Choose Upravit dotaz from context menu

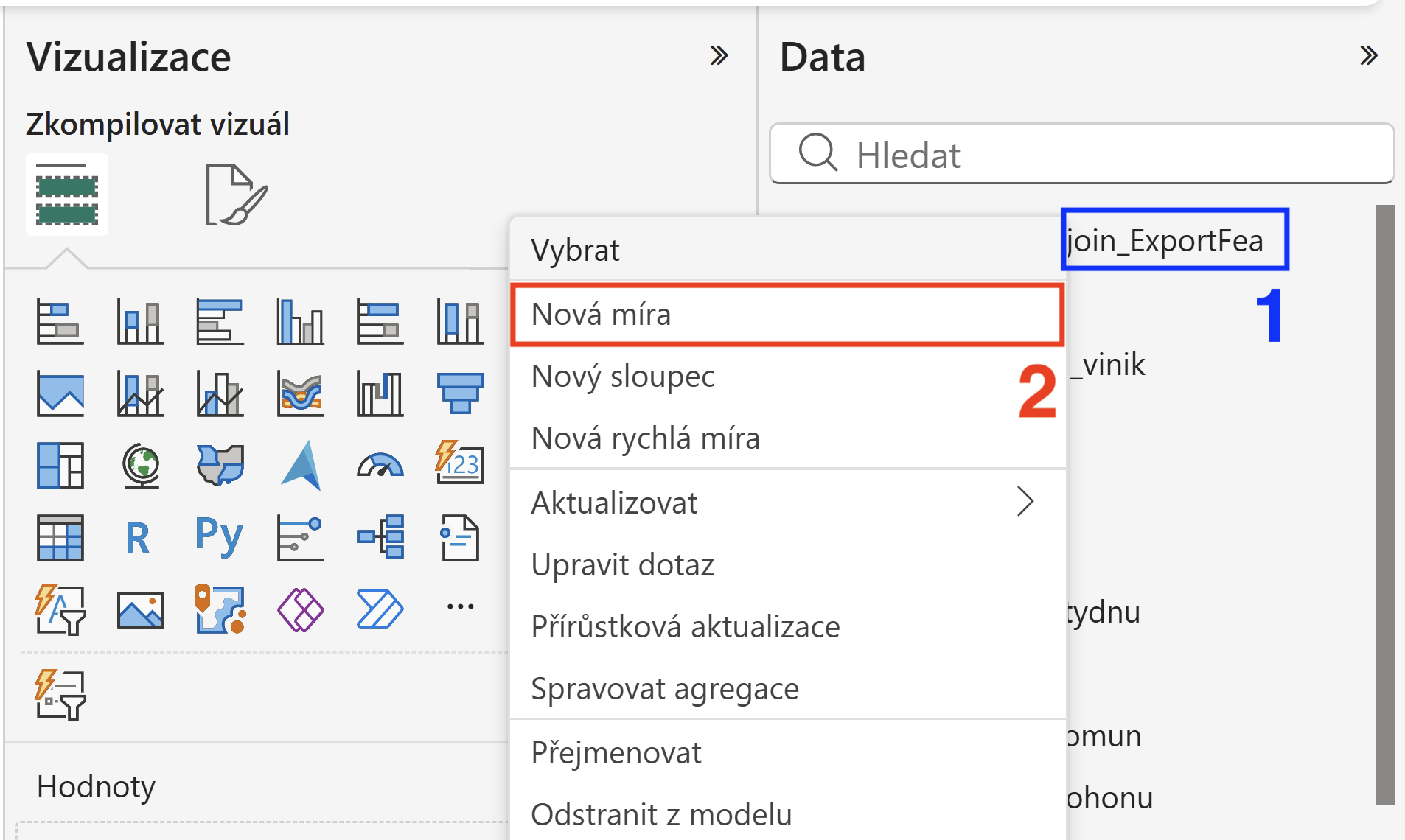click(x=787, y=565)
